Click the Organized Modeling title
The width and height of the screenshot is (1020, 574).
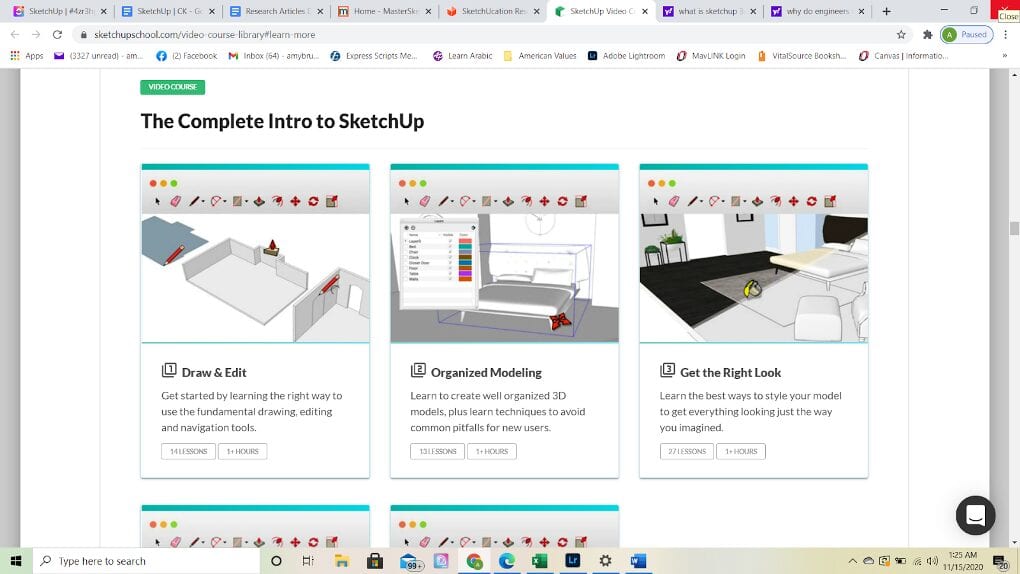point(486,372)
